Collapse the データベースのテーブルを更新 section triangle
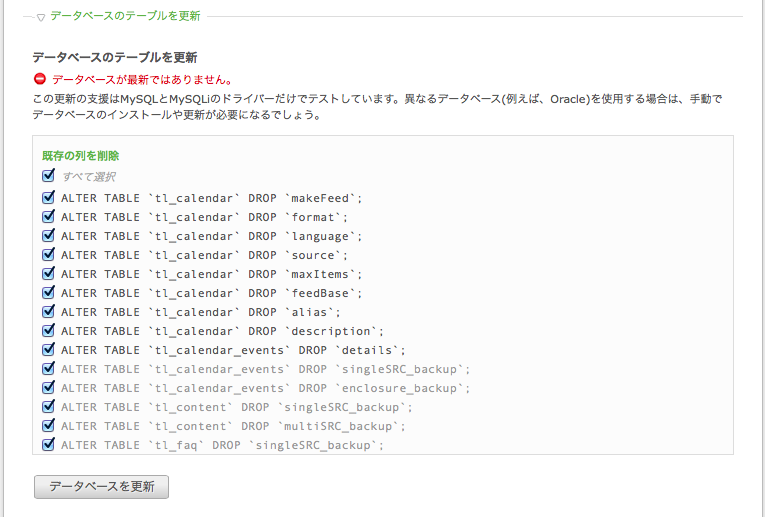The image size is (765, 517). (41, 18)
